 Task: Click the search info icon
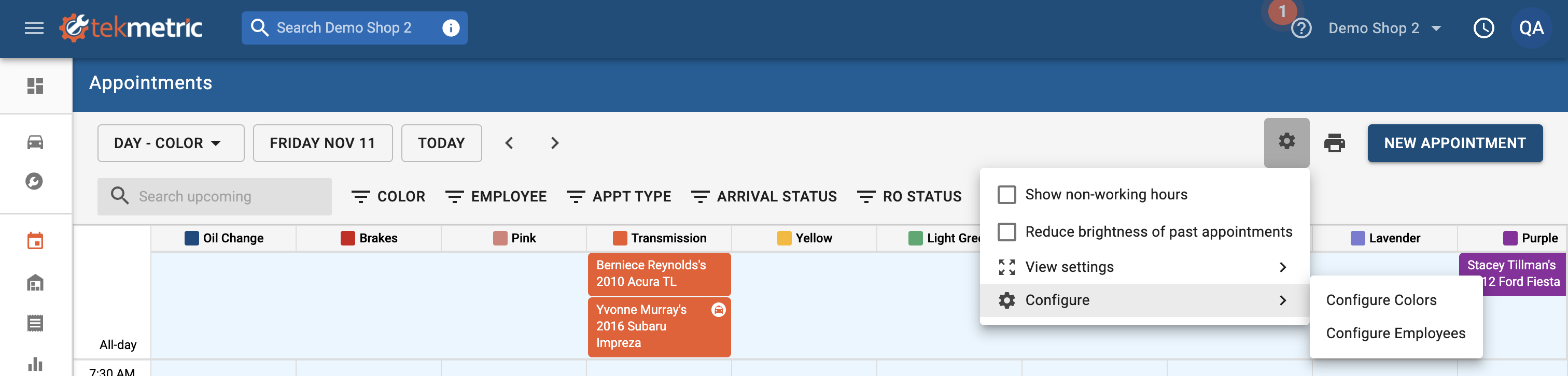(x=451, y=28)
